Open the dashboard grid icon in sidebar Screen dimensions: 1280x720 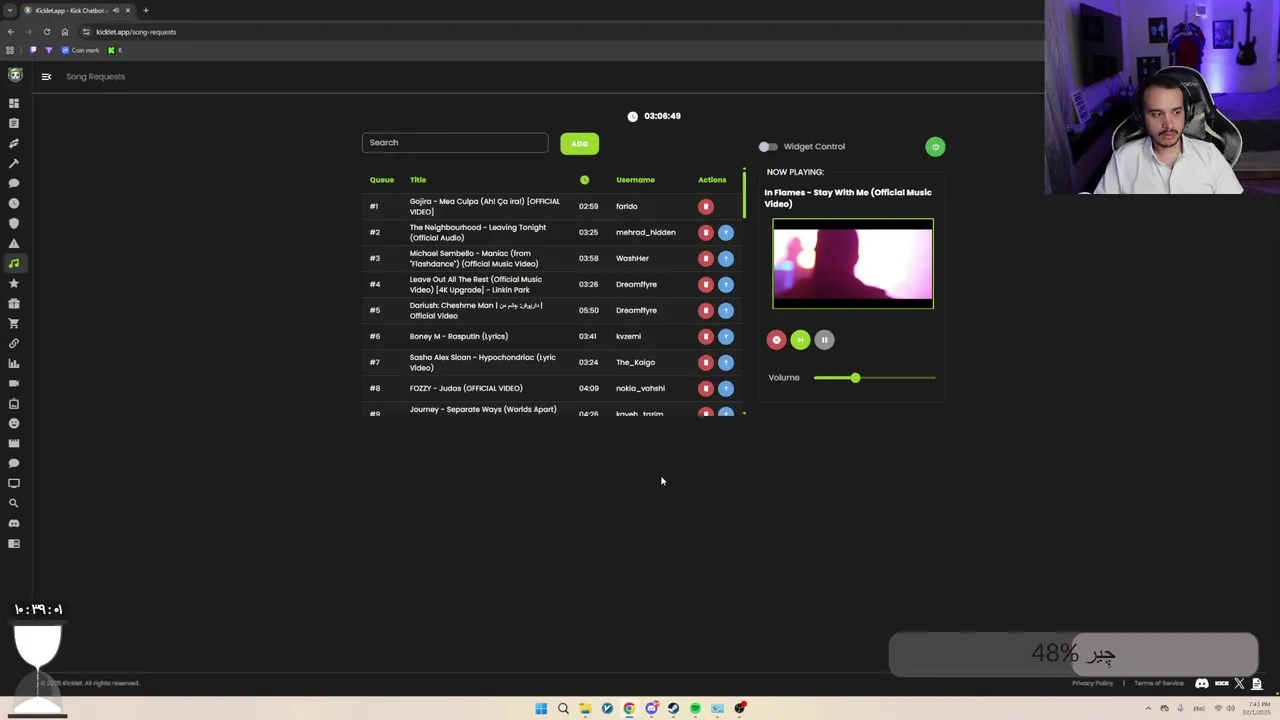(14, 103)
